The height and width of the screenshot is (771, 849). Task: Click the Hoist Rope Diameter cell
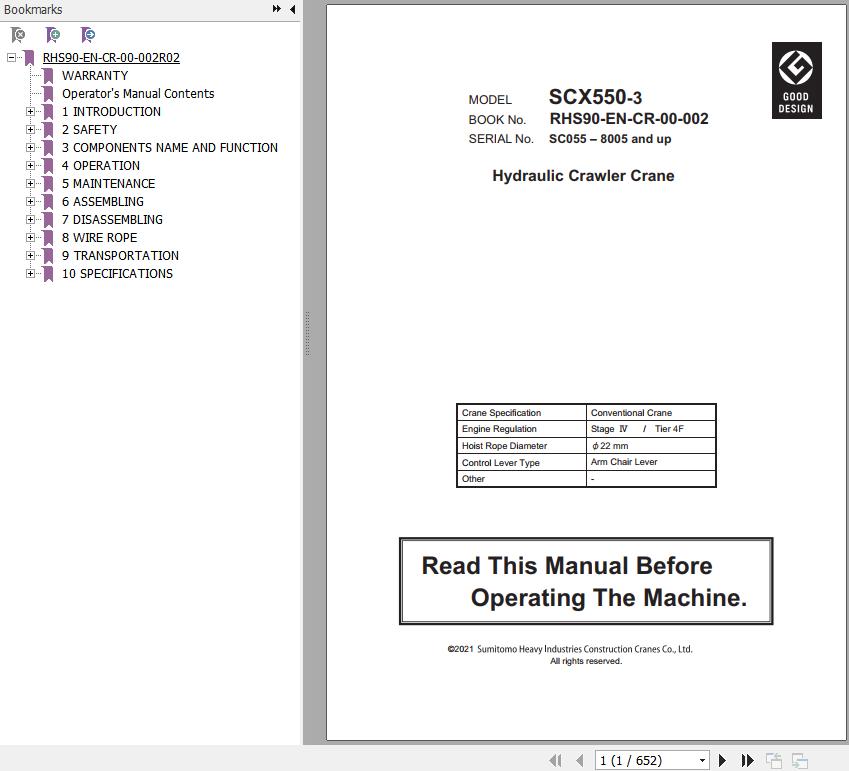(x=521, y=446)
